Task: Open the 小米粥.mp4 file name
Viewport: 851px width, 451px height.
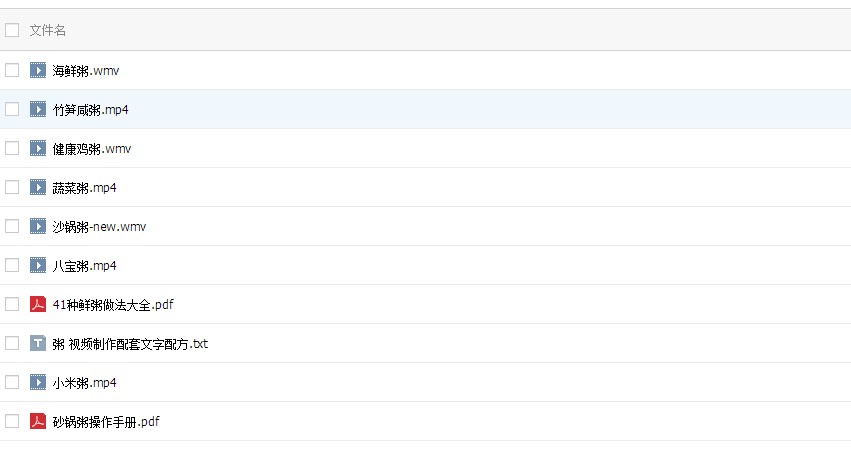Action: tap(85, 383)
